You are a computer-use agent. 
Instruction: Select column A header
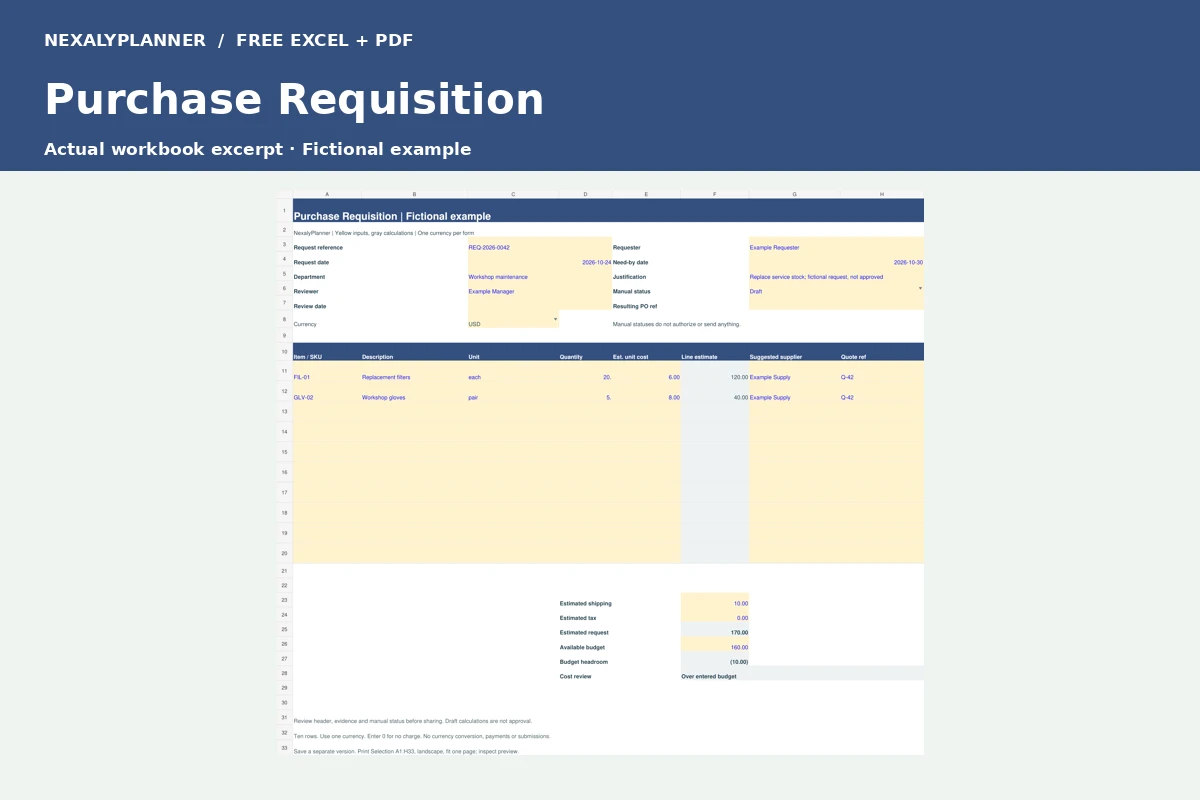pyautogui.click(x=327, y=194)
